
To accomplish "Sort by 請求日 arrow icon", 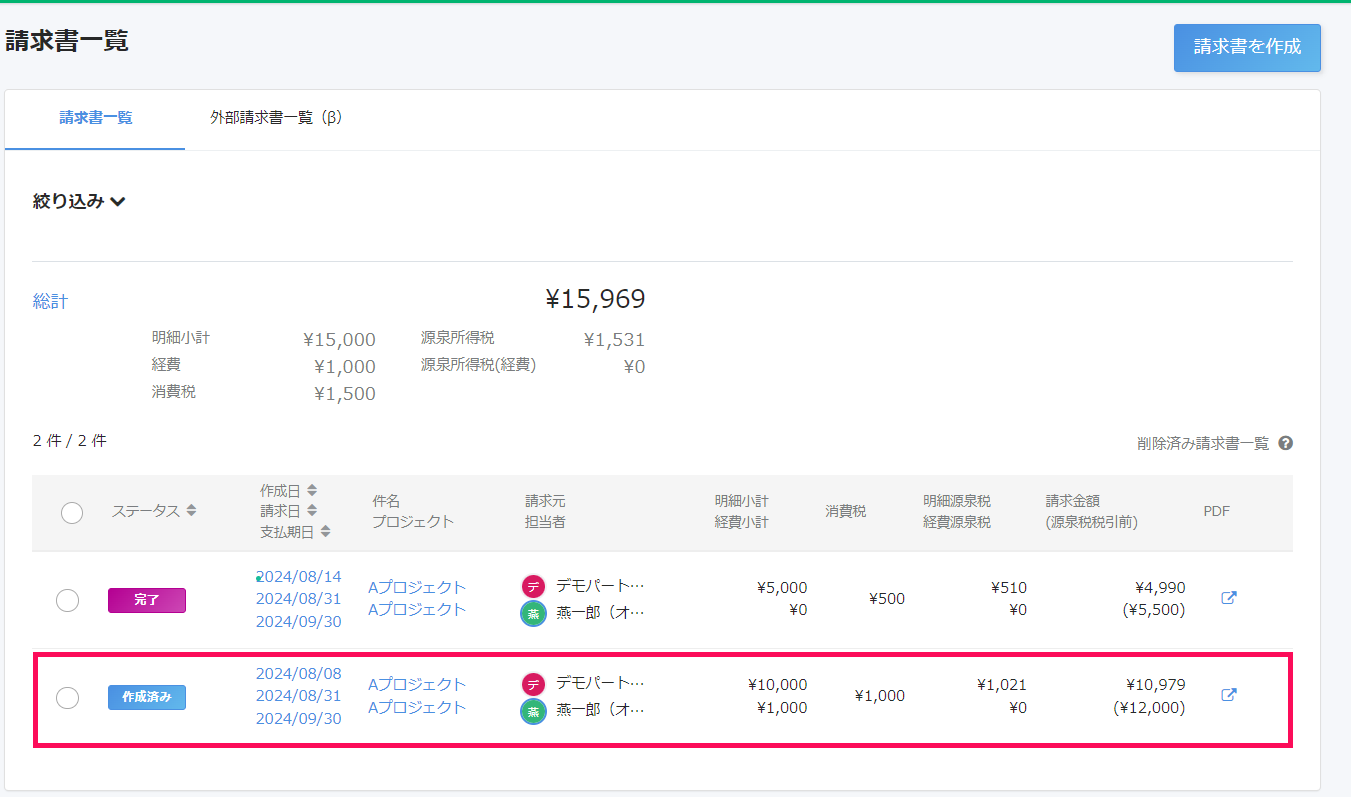I will [x=312, y=510].
